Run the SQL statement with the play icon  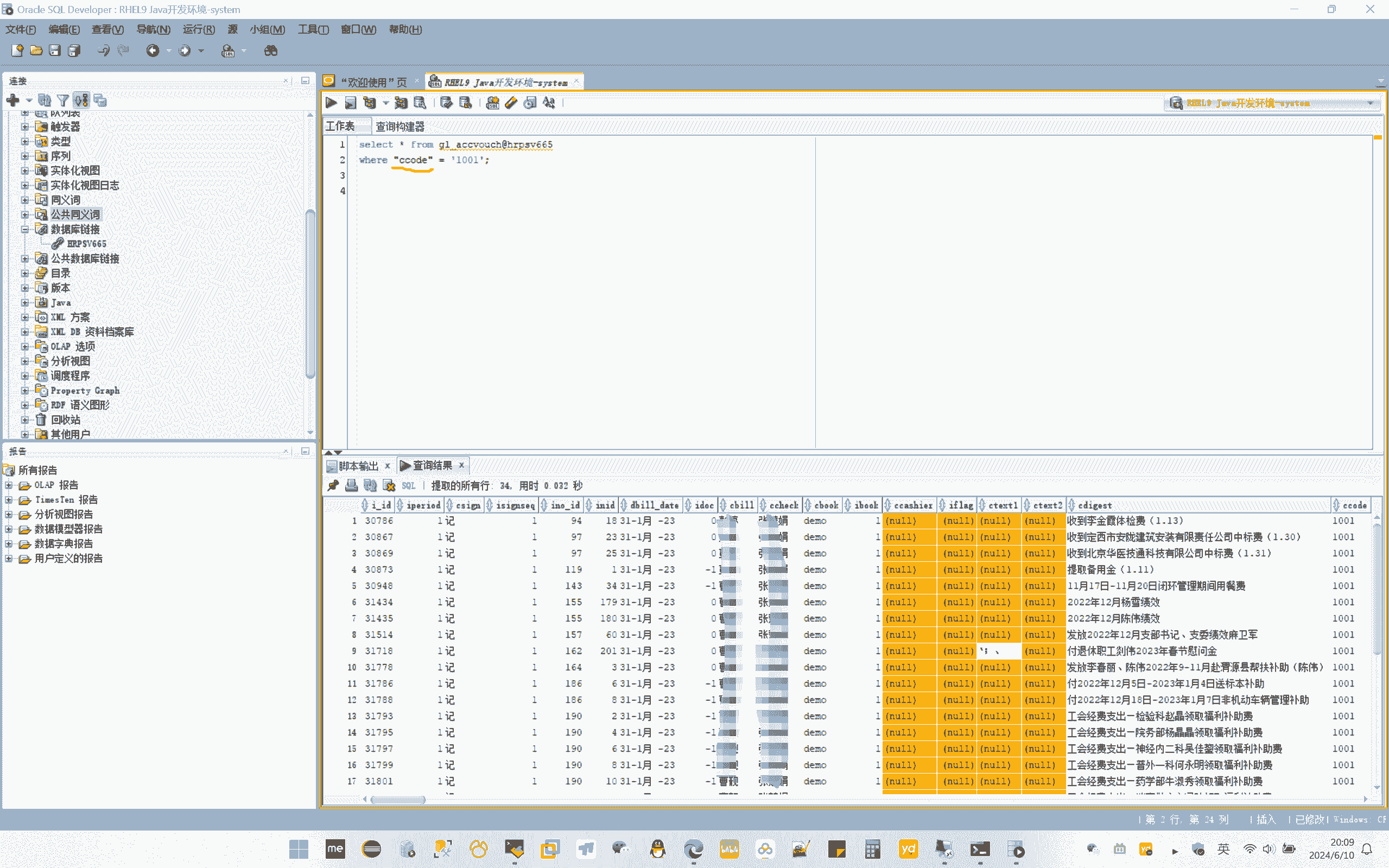click(331, 103)
